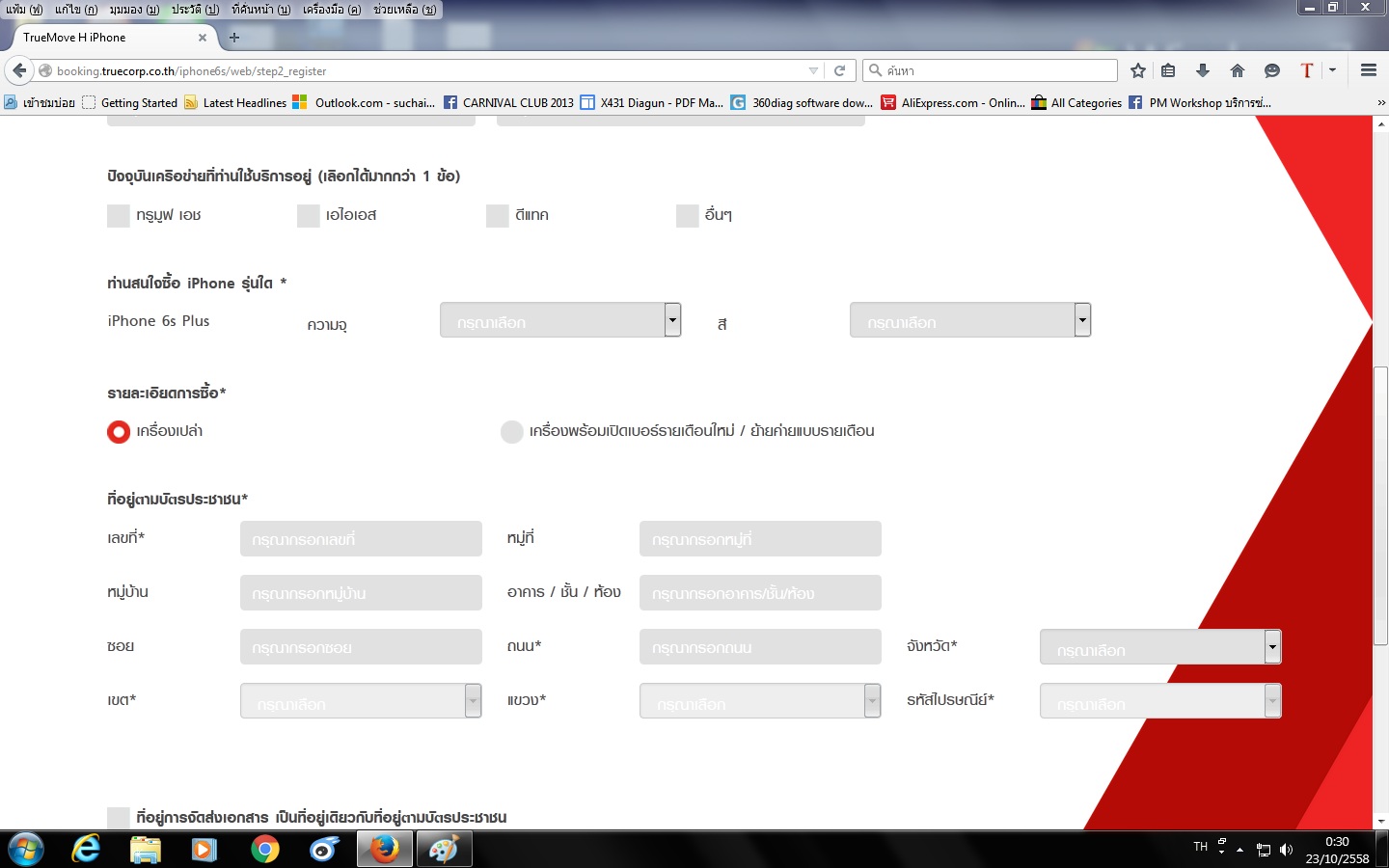Tick the เอไอเอส network checkbox
Viewport: 1389px width, 868px height.
[x=309, y=215]
